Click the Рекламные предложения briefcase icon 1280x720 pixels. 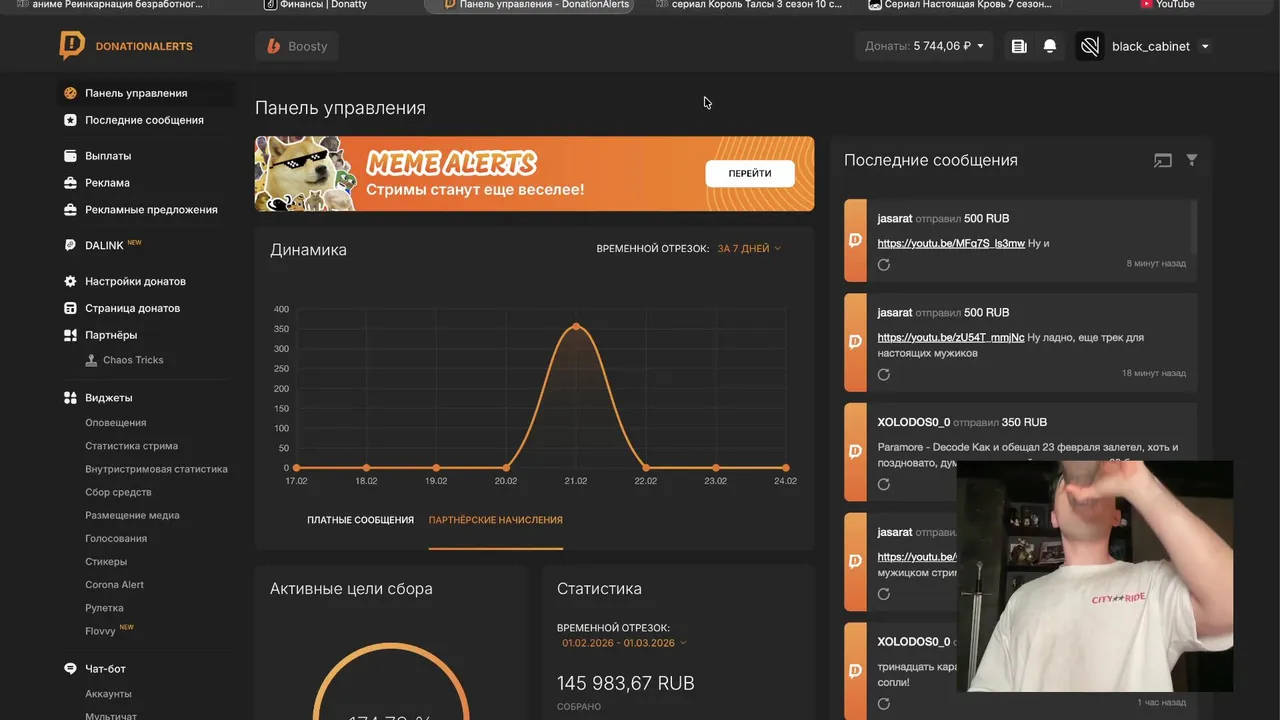70,210
